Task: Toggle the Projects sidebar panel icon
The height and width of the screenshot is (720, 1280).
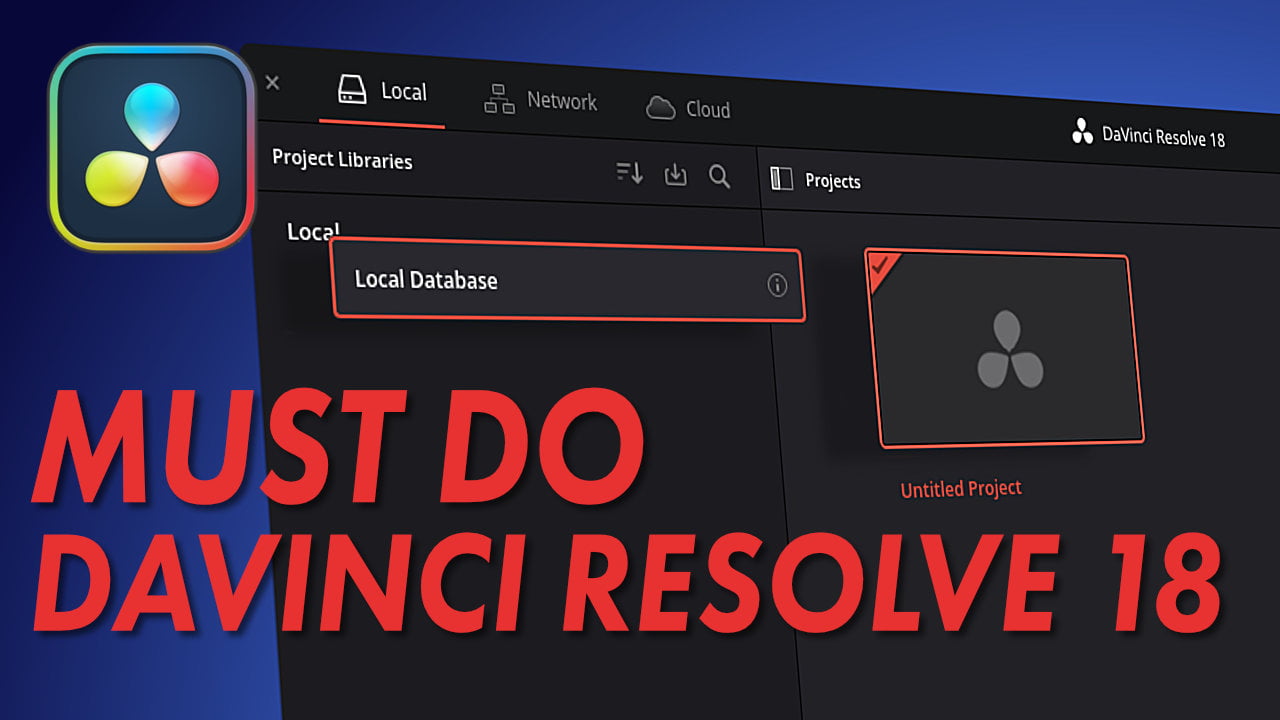Action: pos(781,179)
